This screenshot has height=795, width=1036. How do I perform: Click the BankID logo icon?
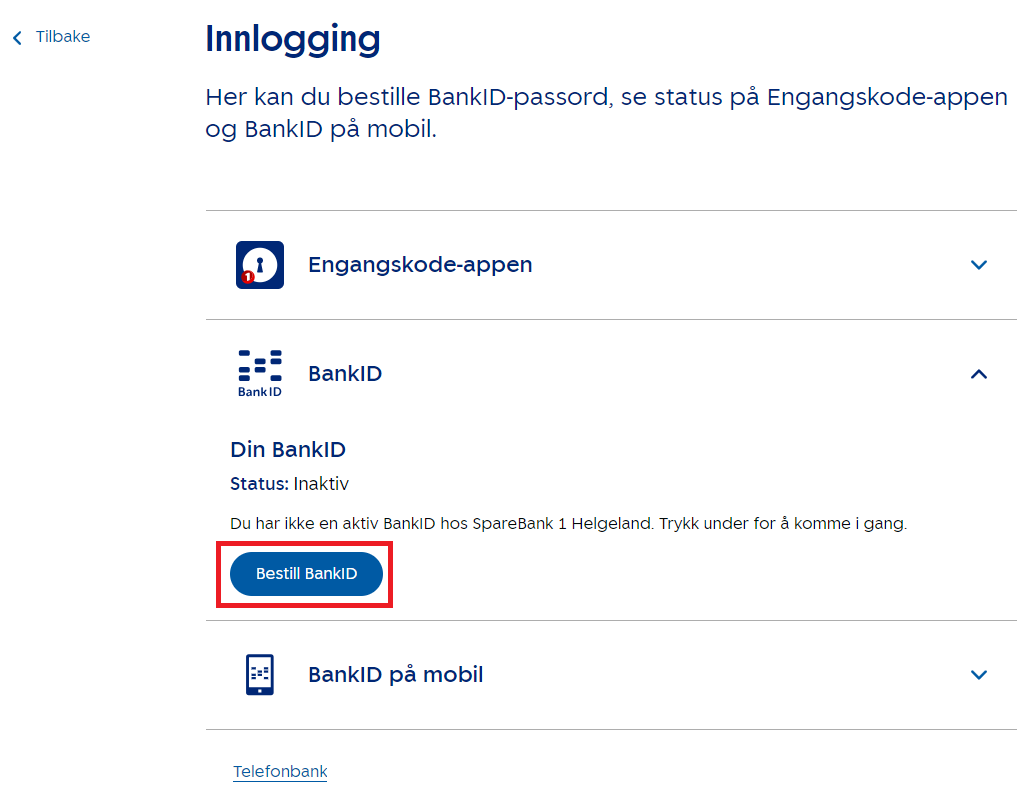(260, 373)
